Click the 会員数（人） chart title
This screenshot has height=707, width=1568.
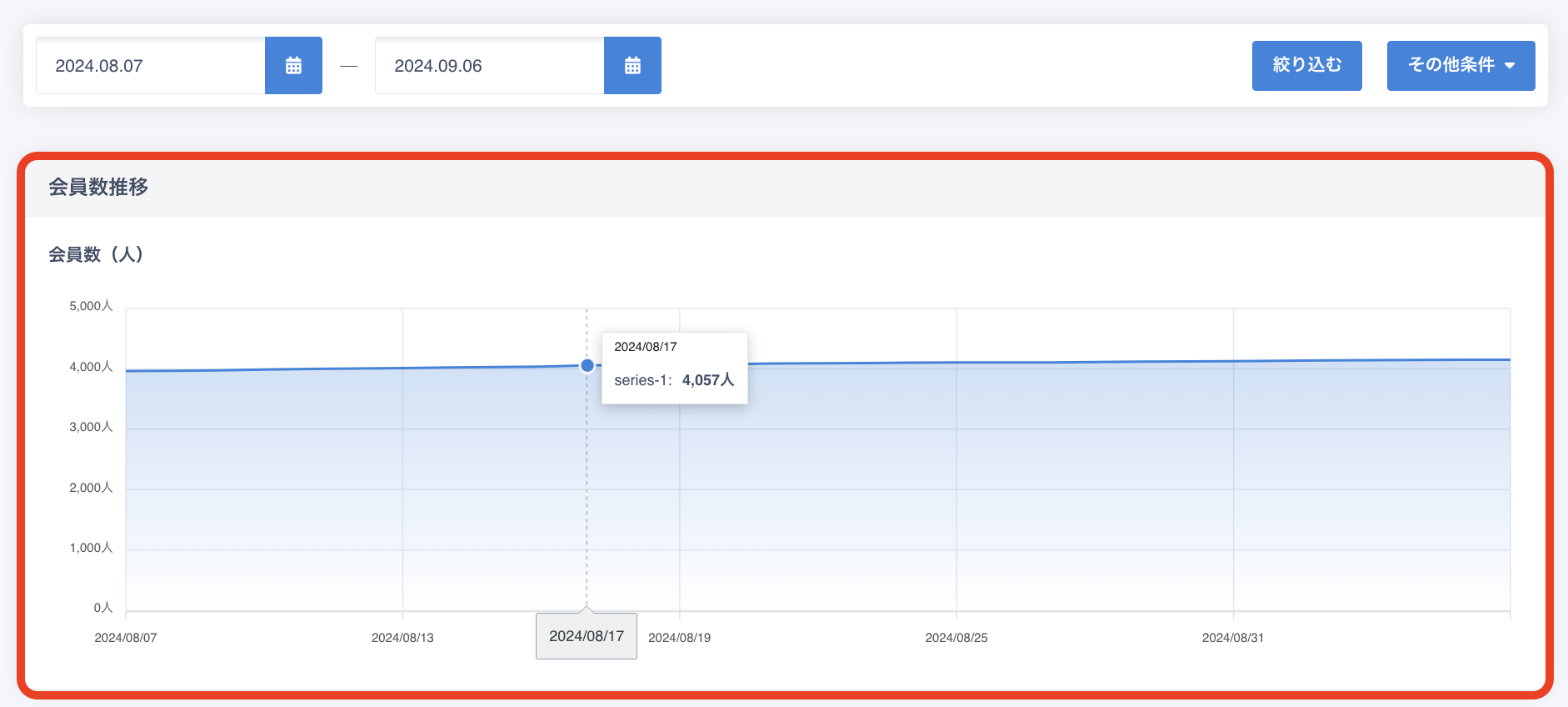(96, 254)
